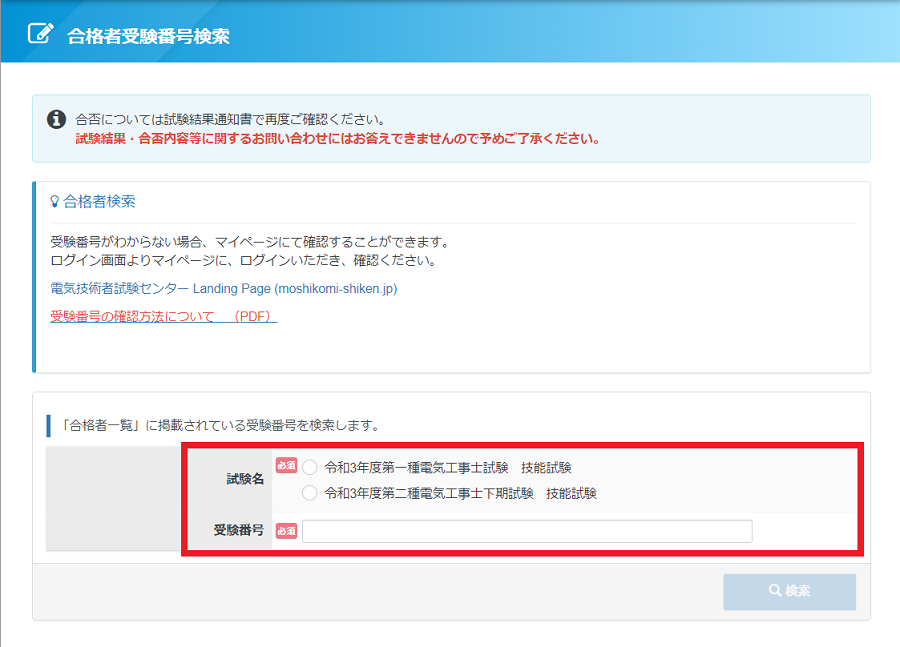The image size is (900, 647).
Task: Click the red 試験結果・合否内容等 warning text
Action: click(337, 139)
